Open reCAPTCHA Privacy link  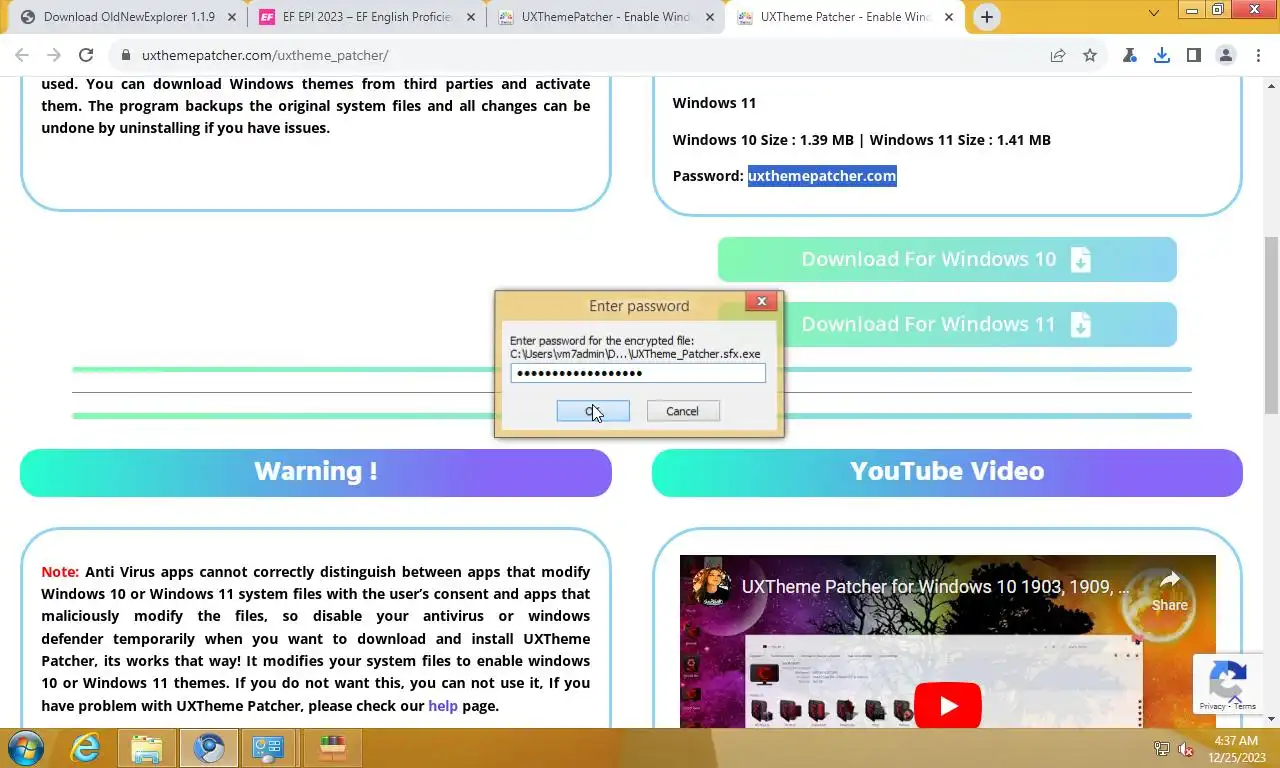pos(1212,706)
